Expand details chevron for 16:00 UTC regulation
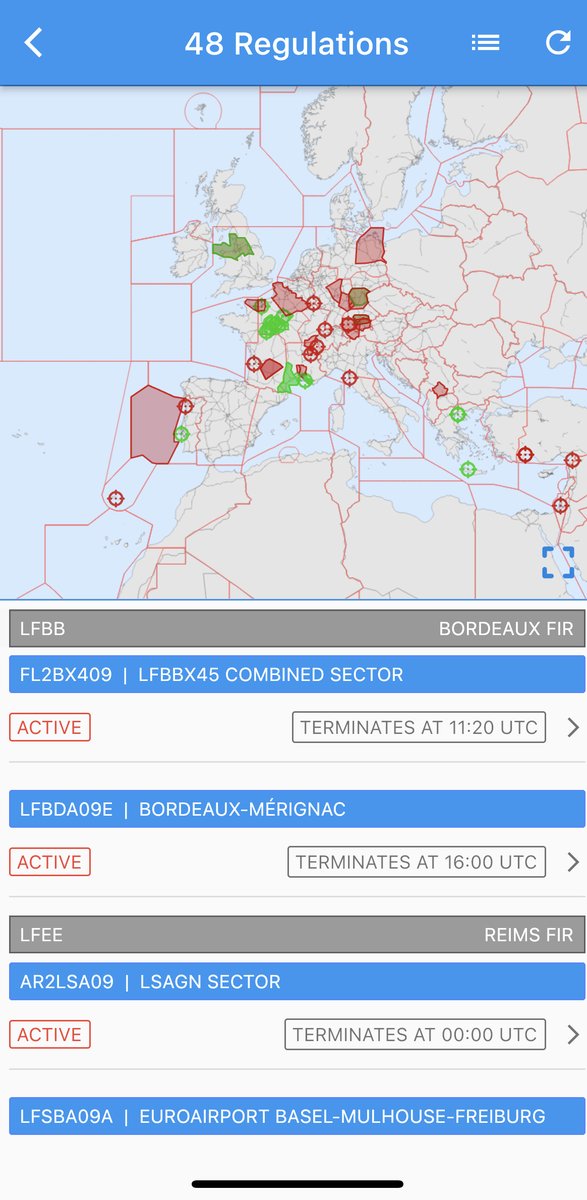Viewport: 587px width, 1200px height. (573, 861)
